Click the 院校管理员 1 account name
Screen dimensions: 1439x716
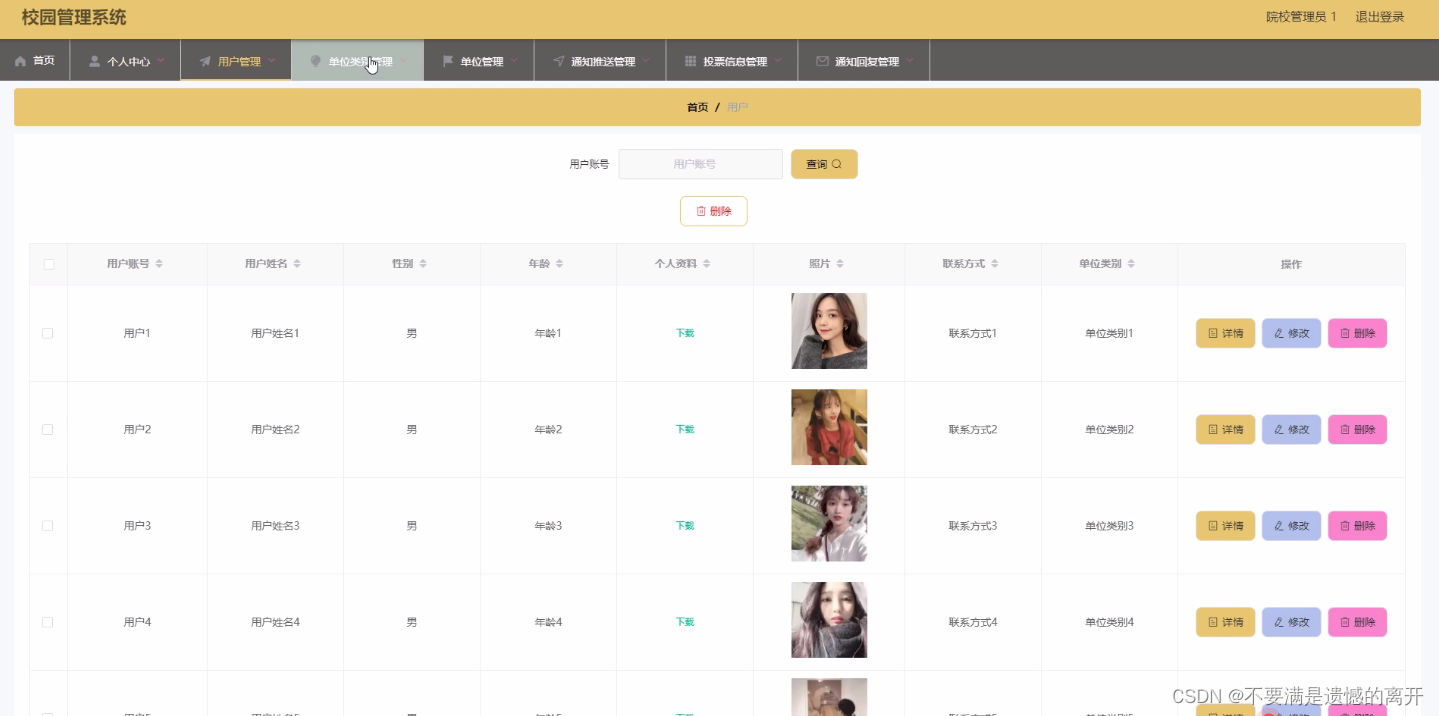1301,17
